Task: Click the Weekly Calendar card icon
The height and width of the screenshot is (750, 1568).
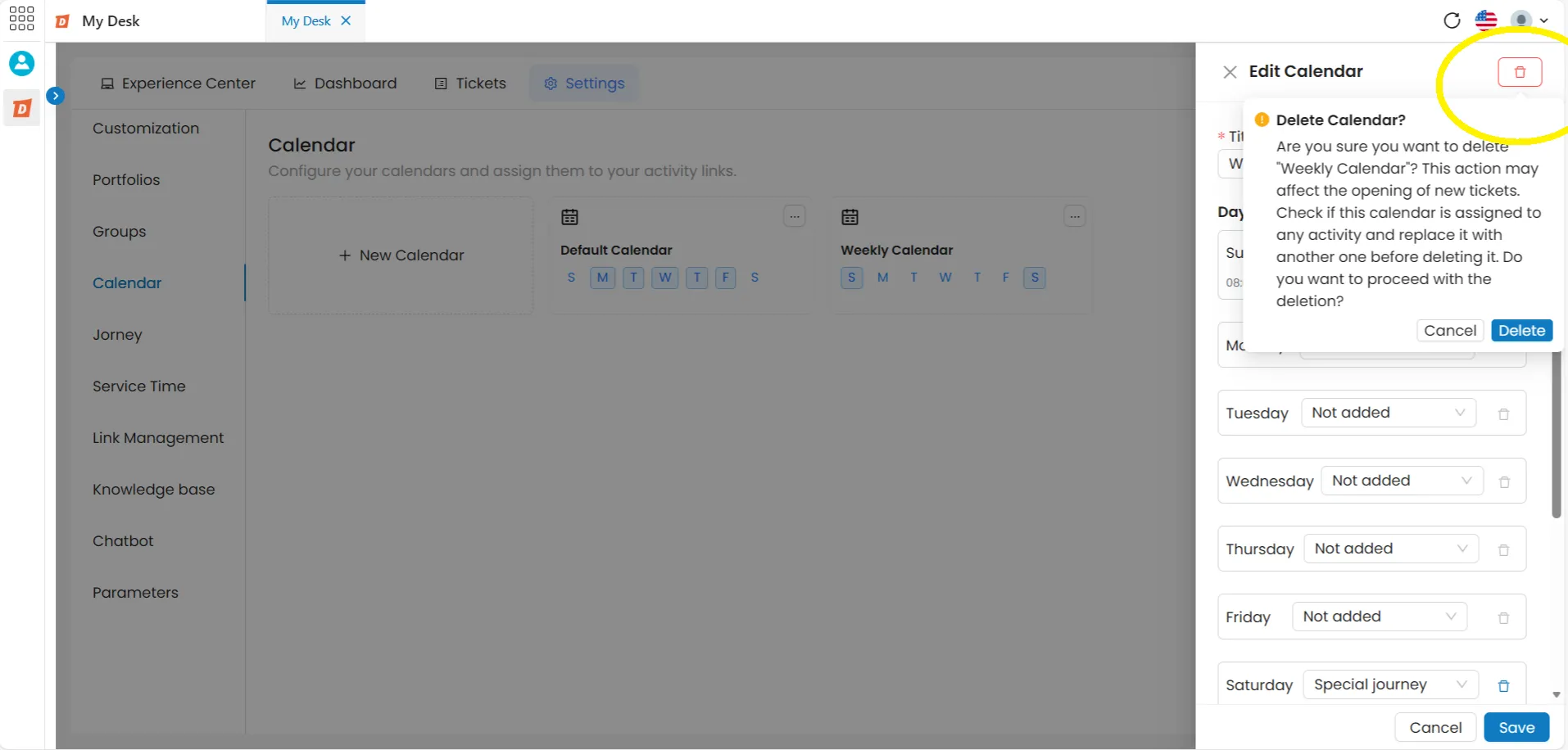Action: point(850,217)
